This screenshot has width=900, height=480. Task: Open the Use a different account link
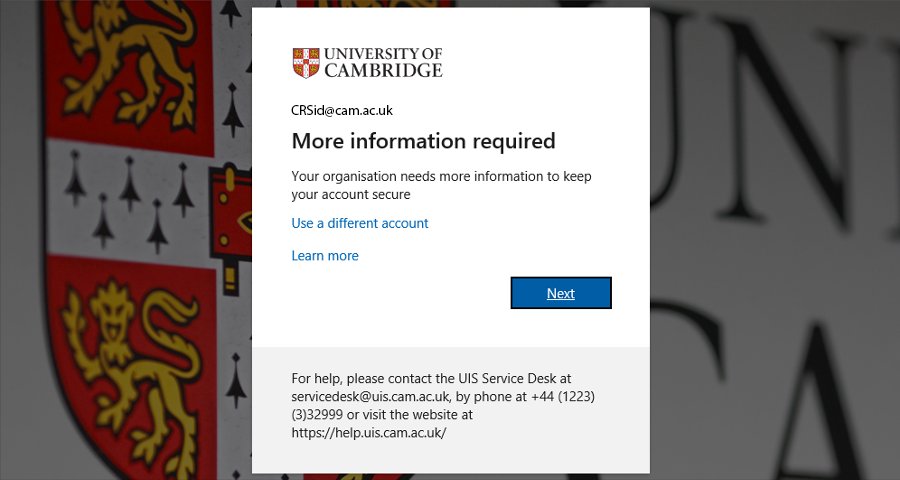[360, 223]
